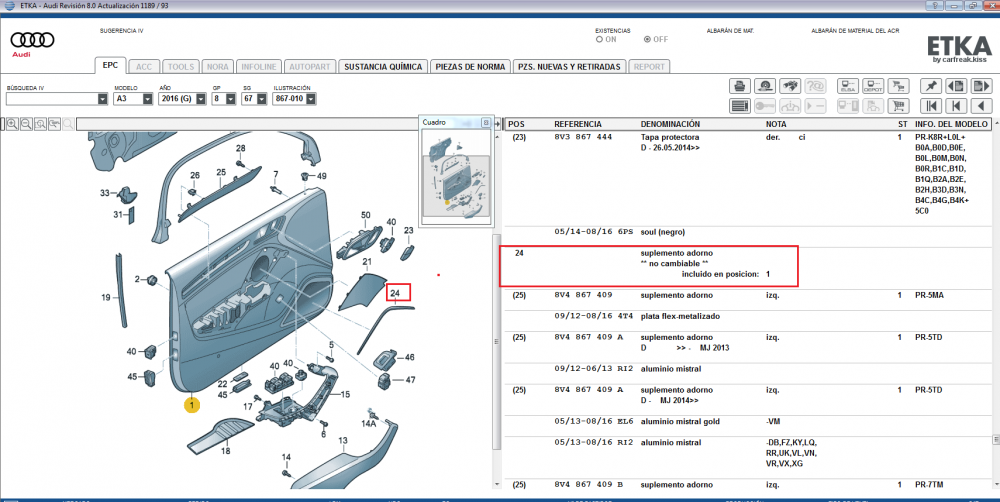Click callout number 18 in the diagram
1000x502 pixels.
(x=226, y=451)
